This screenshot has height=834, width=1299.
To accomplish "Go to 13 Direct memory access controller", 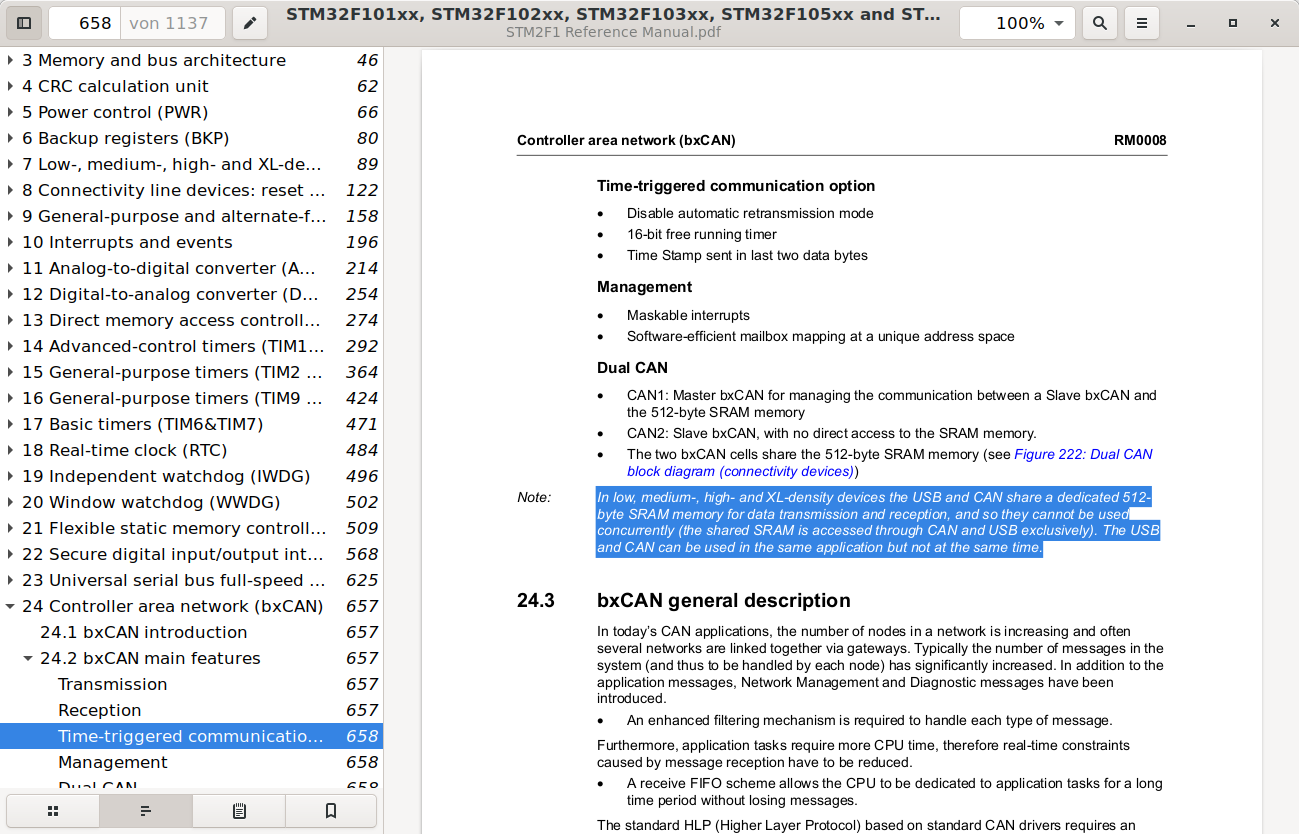I will (x=191, y=320).
